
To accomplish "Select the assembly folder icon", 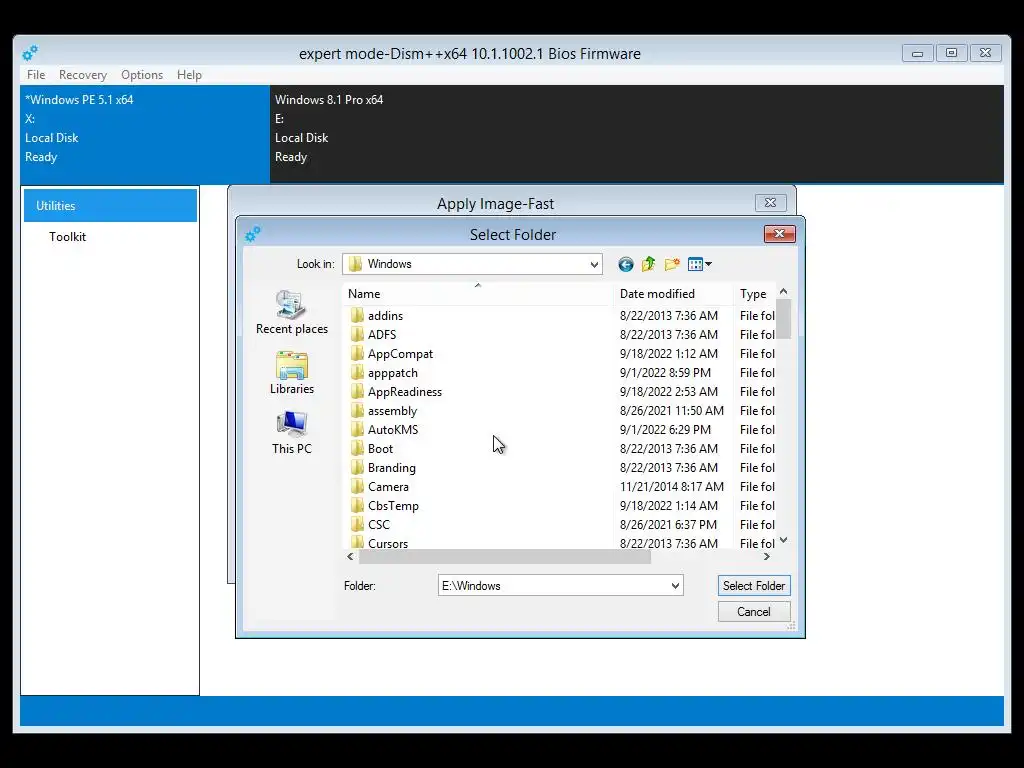I will click(x=357, y=410).
